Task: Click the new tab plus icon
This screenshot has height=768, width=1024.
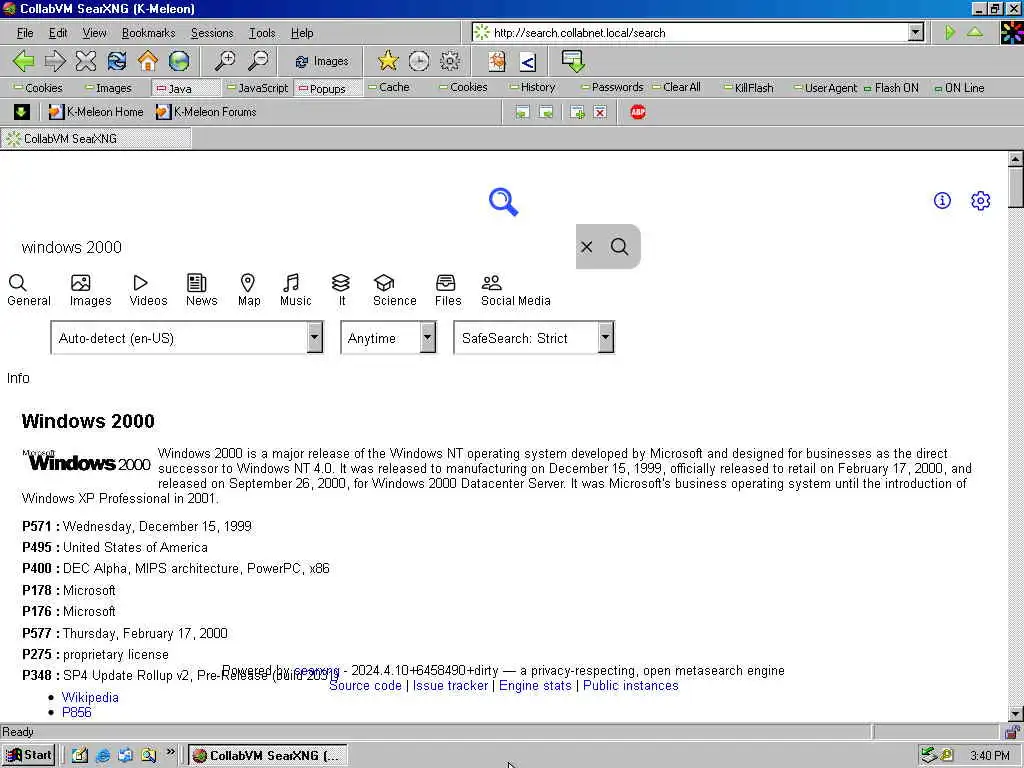Action: point(577,112)
